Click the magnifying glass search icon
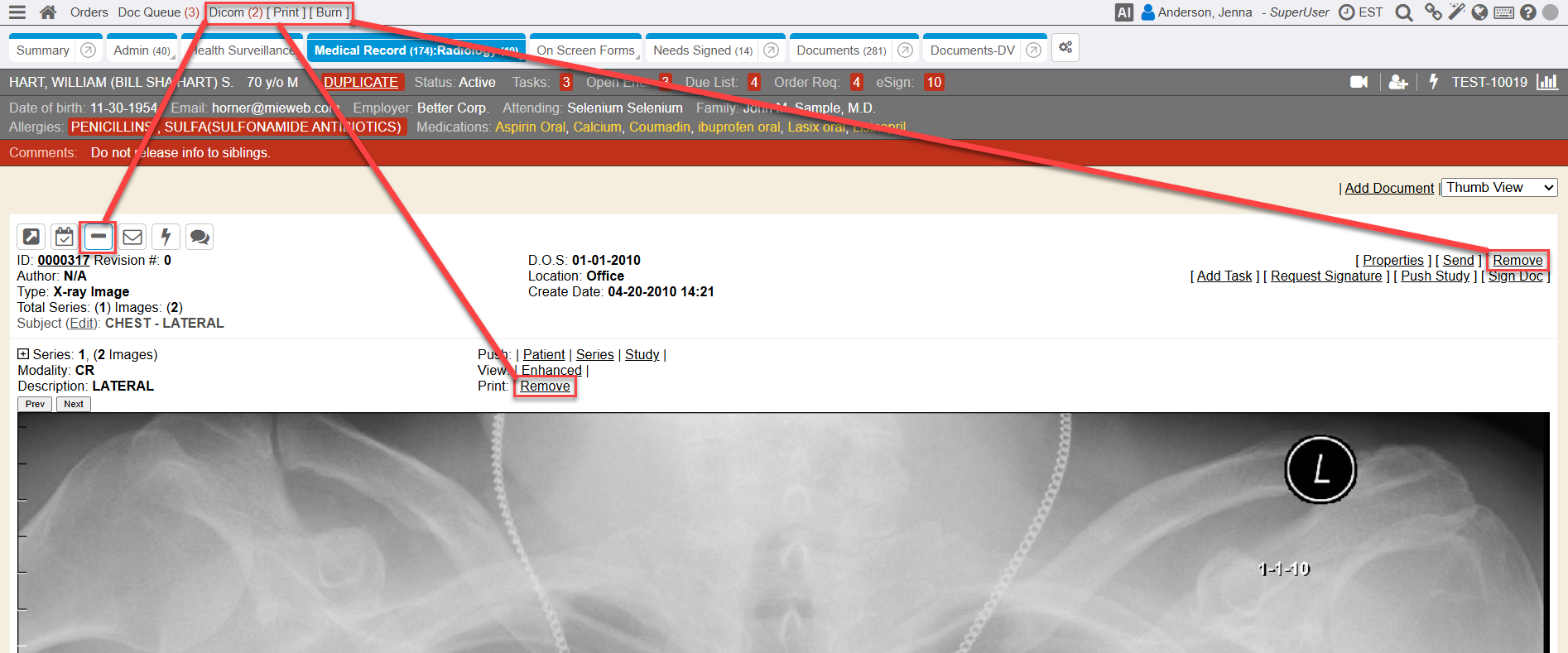Viewport: 1568px width, 653px height. (1403, 12)
